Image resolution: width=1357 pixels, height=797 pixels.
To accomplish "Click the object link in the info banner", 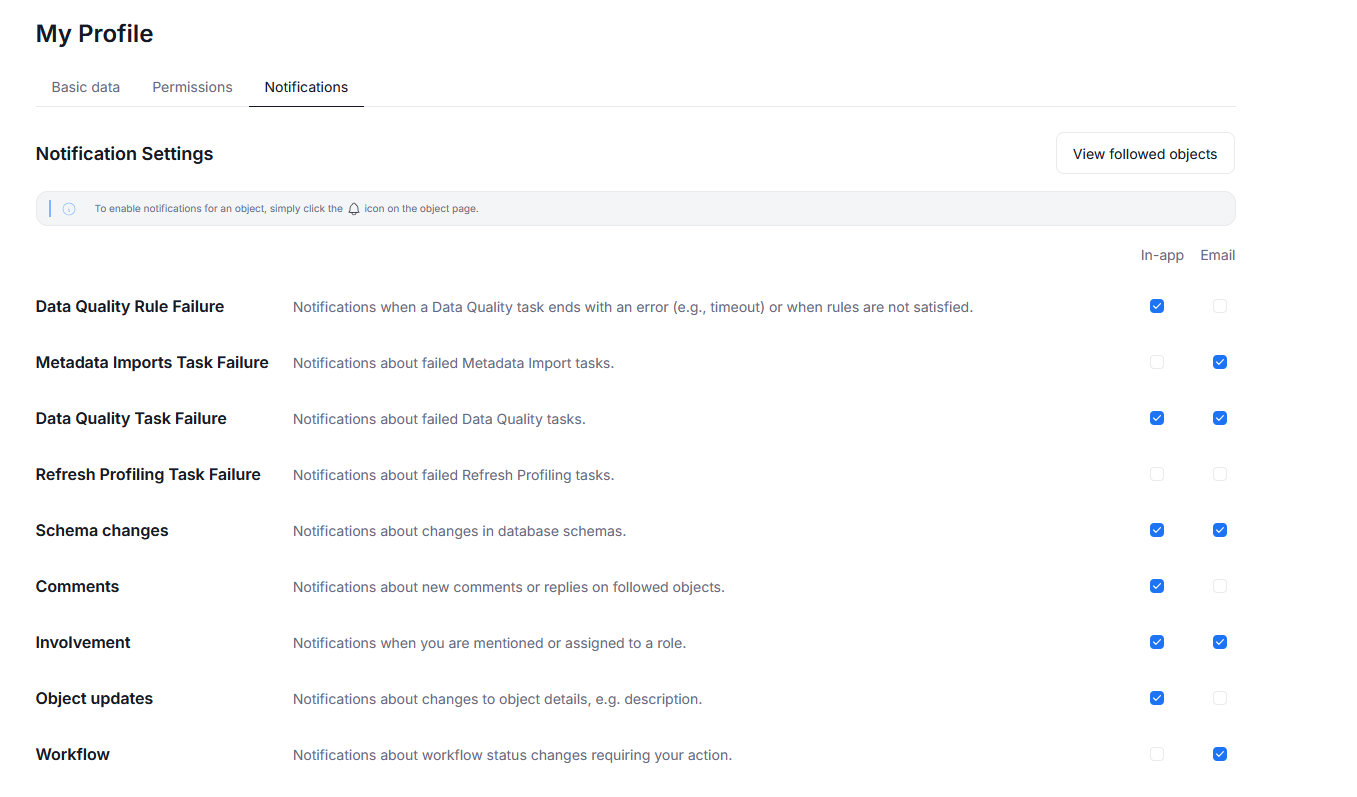I will pyautogui.click(x=249, y=209).
